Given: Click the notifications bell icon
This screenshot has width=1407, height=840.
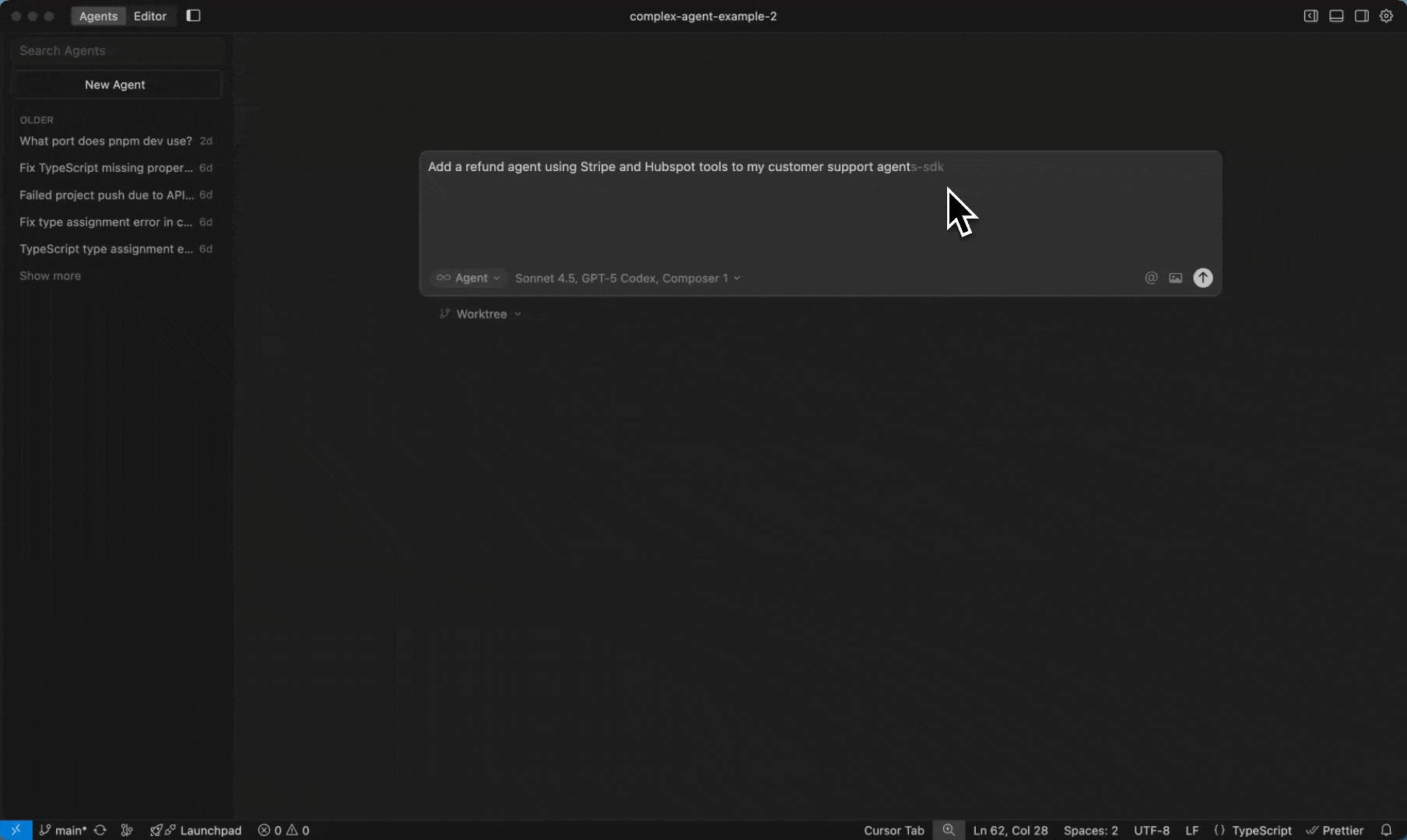Looking at the screenshot, I should pos(1386,830).
